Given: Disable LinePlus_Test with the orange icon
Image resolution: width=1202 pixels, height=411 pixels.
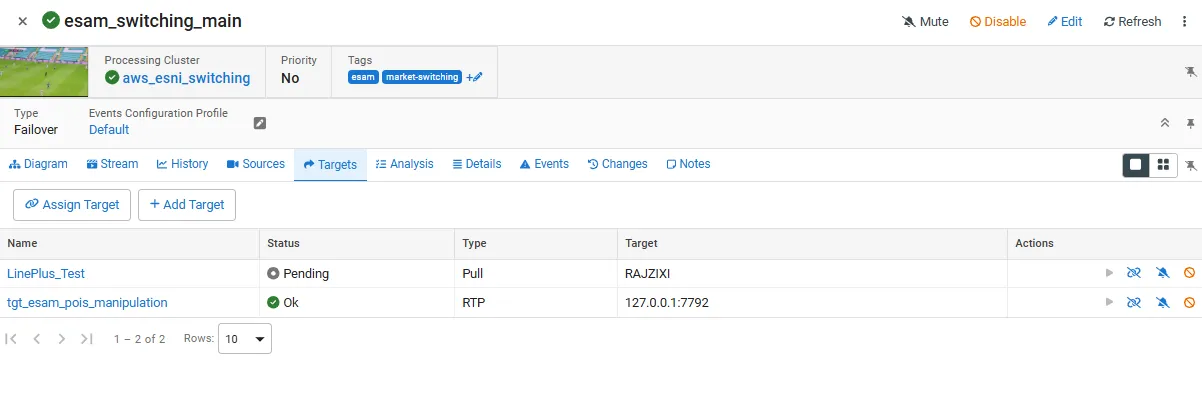Looking at the screenshot, I should pyautogui.click(x=1189, y=273).
